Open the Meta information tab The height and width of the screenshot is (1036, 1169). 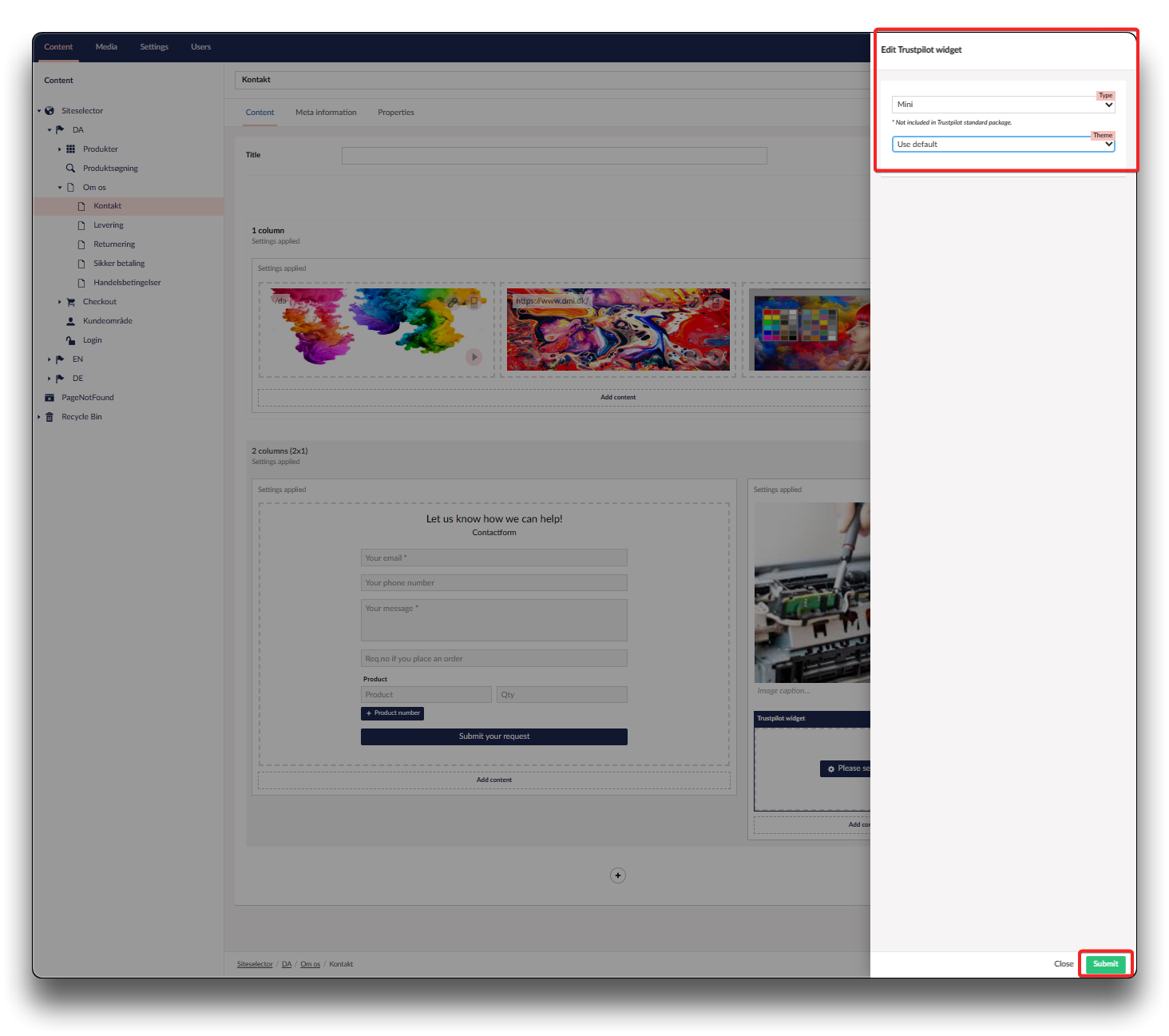[x=326, y=113]
